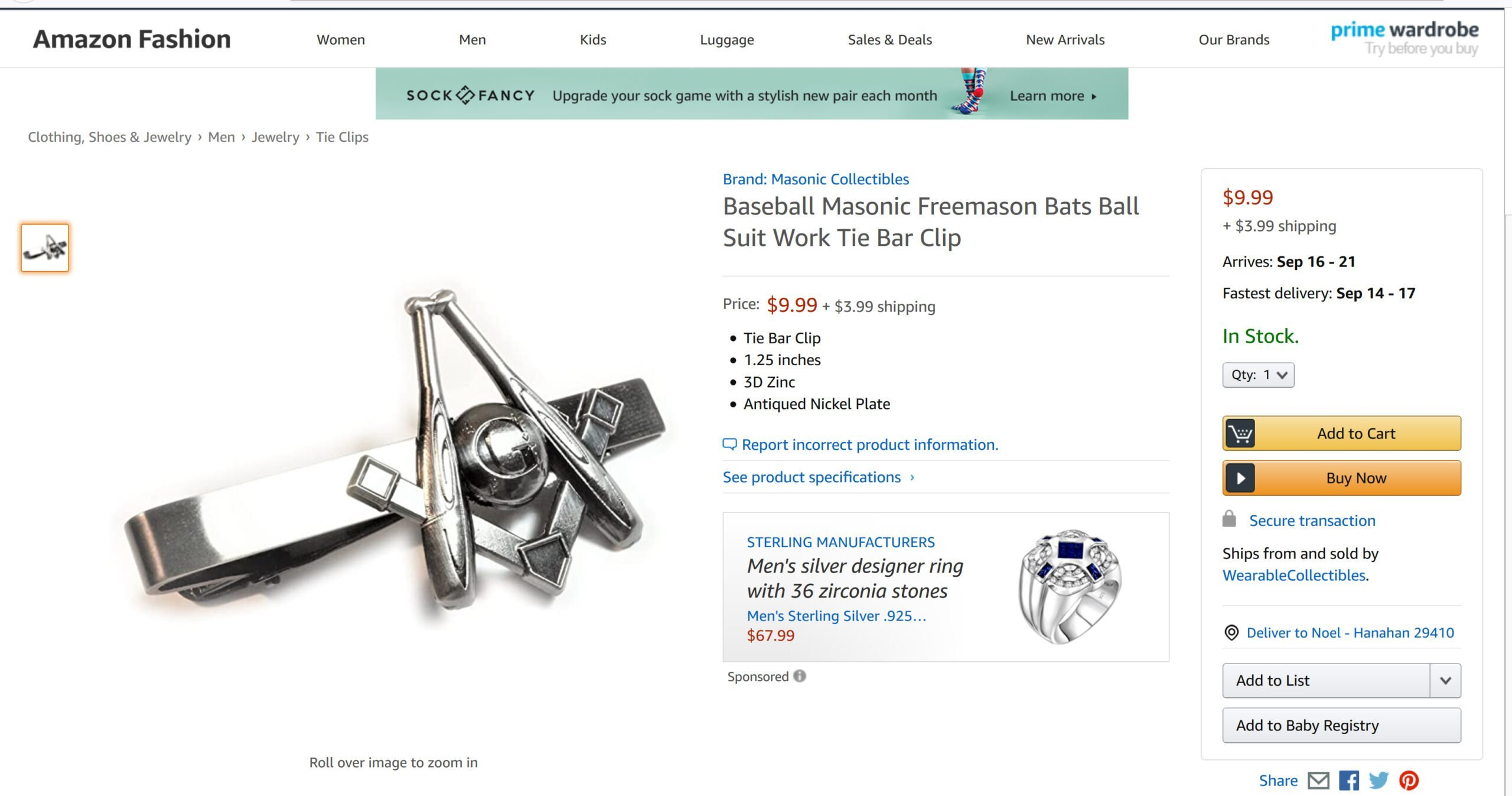Screen dimensions: 1512x796
Task: Open the Qty quantity dropdown
Action: (x=1258, y=375)
